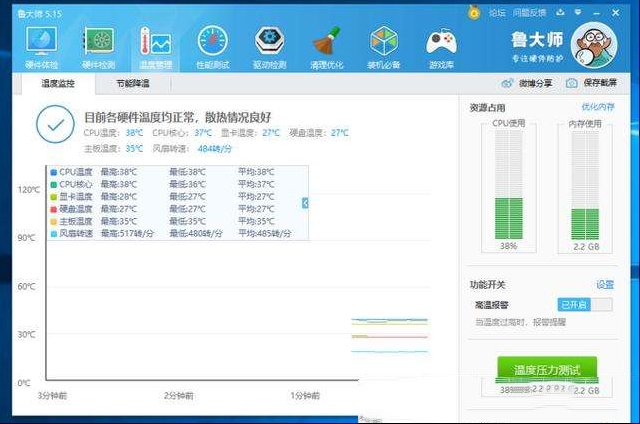Image resolution: width=640 pixels, height=424 pixels.
Task: Click the 优化内存 link
Action: pos(598,107)
